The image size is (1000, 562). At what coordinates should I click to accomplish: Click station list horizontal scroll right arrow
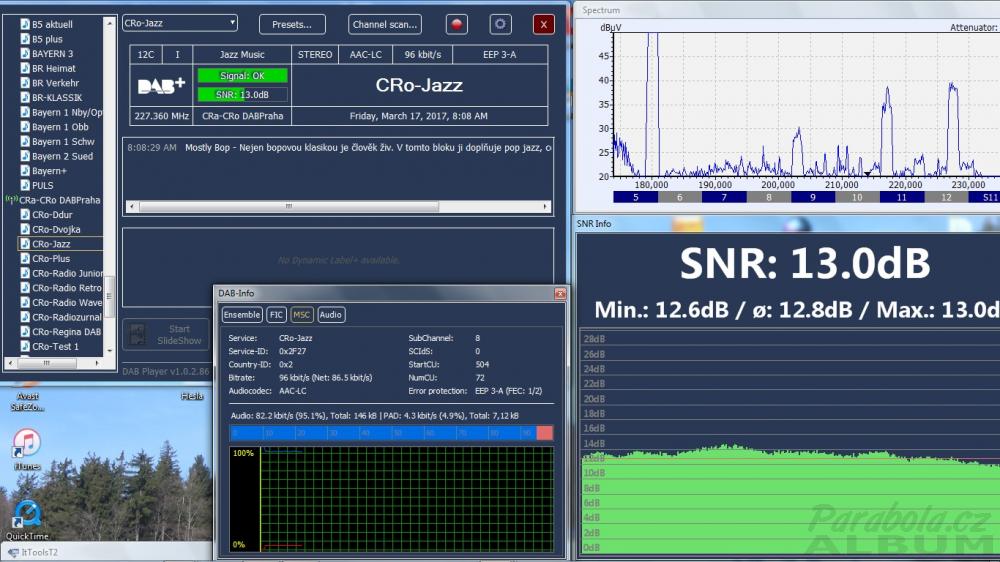click(x=97, y=363)
